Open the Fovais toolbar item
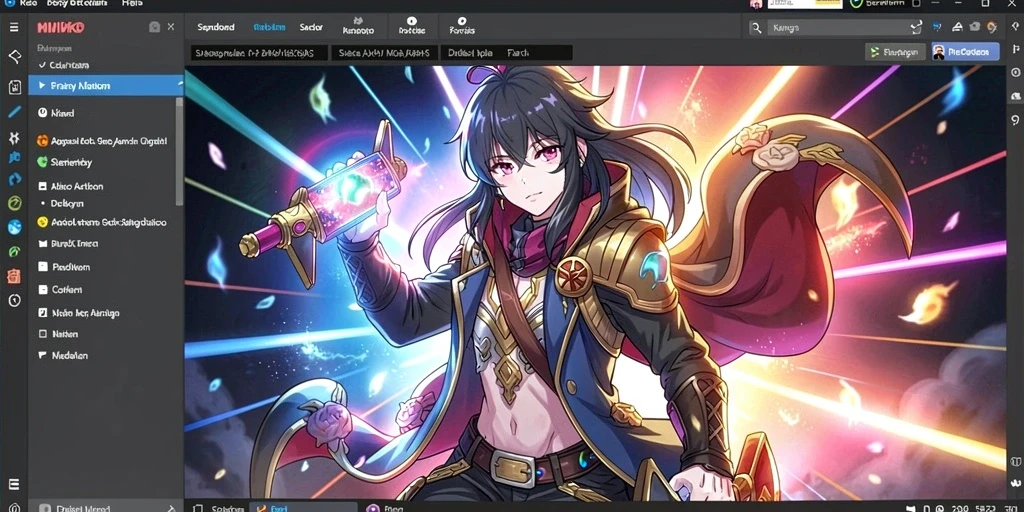 point(462,26)
